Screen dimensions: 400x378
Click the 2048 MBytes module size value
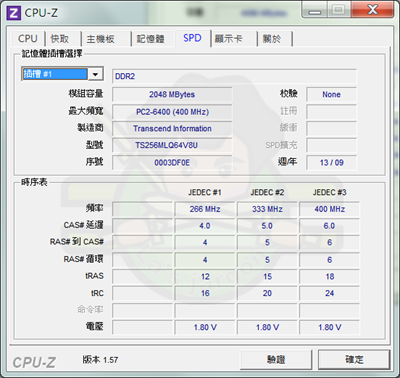pos(172,94)
